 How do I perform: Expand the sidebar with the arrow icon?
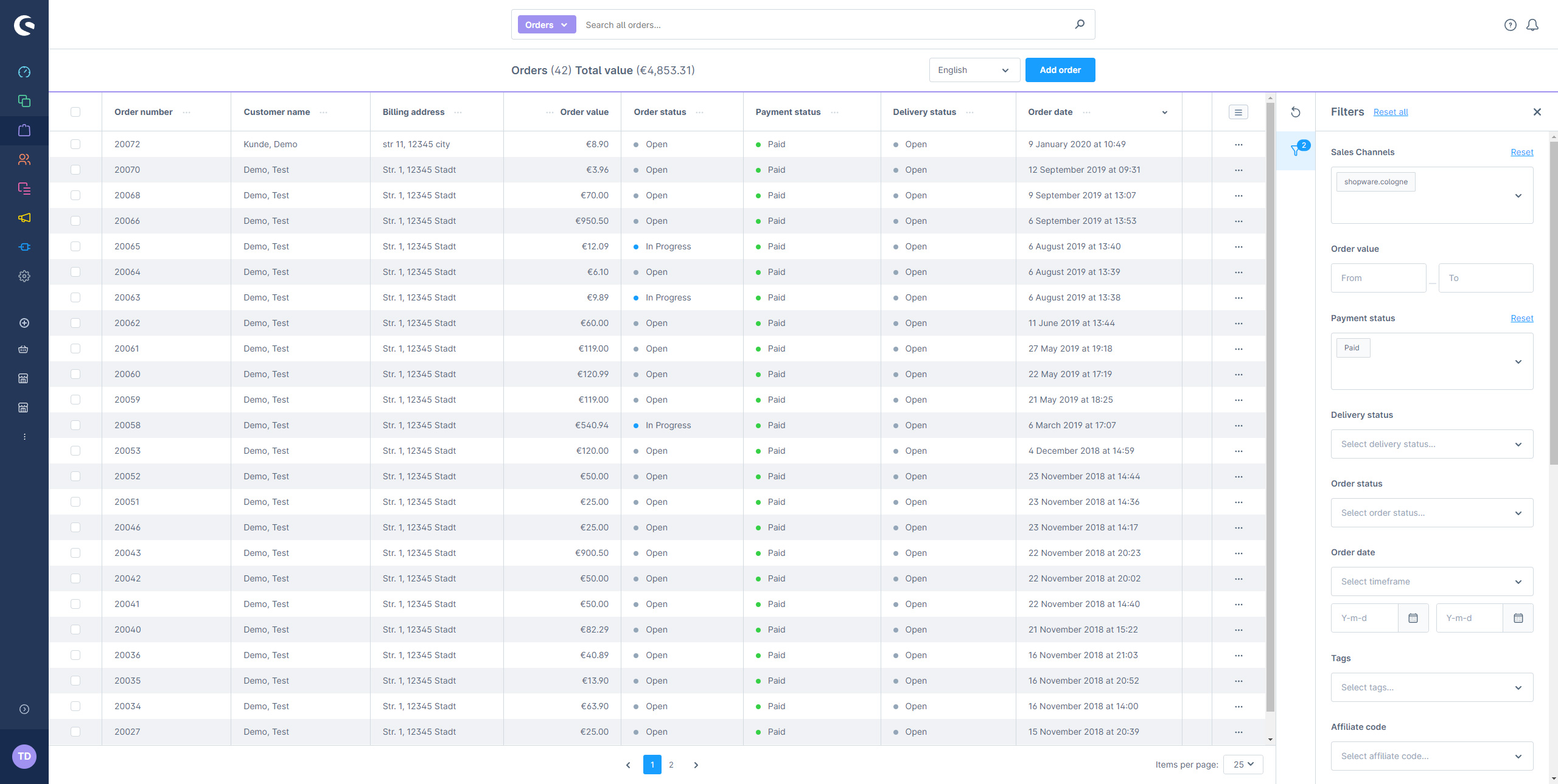pos(24,709)
